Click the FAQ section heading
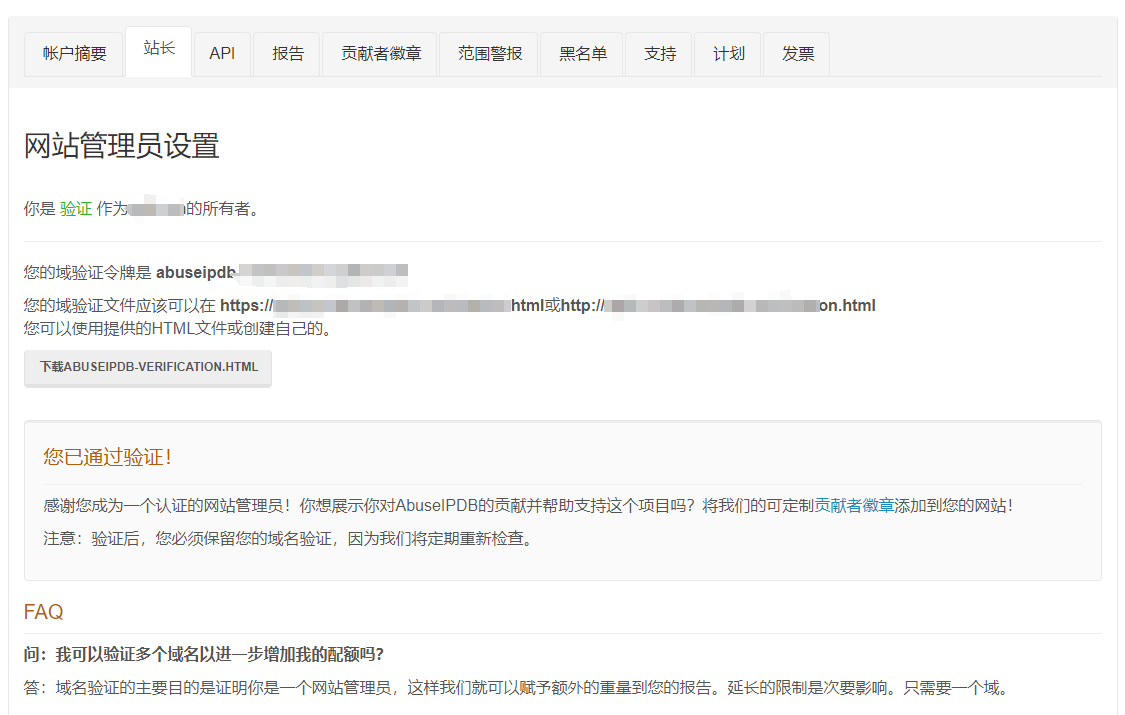1125x715 pixels. [44, 611]
